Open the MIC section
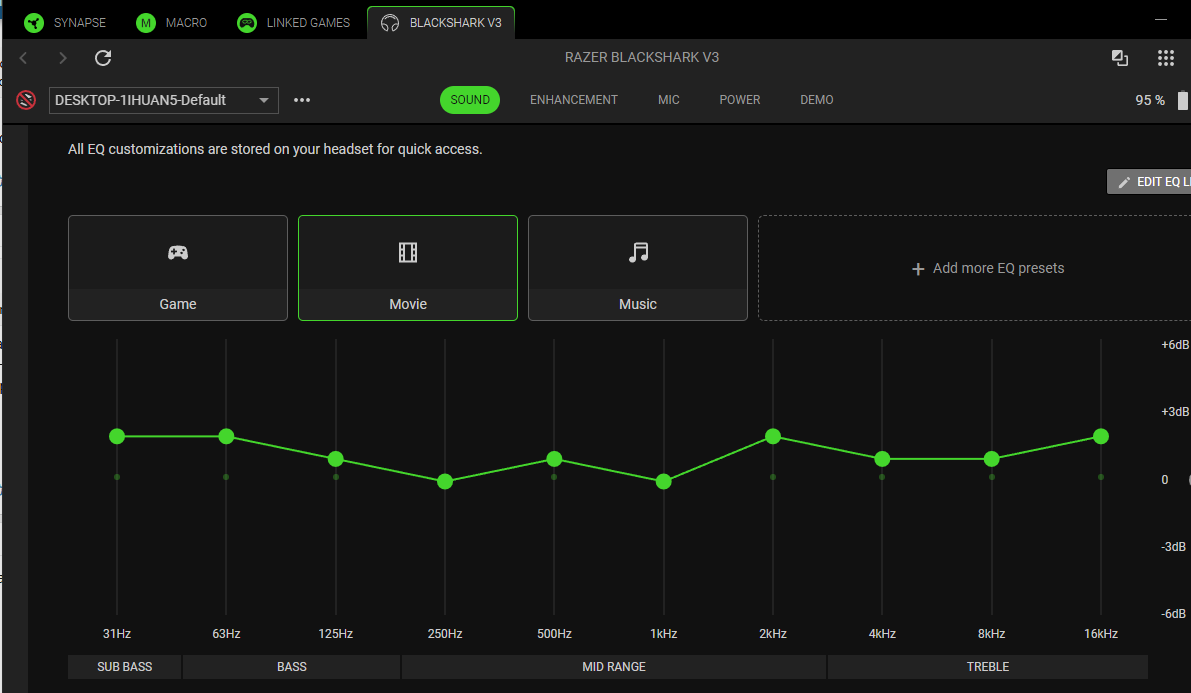 coord(668,100)
